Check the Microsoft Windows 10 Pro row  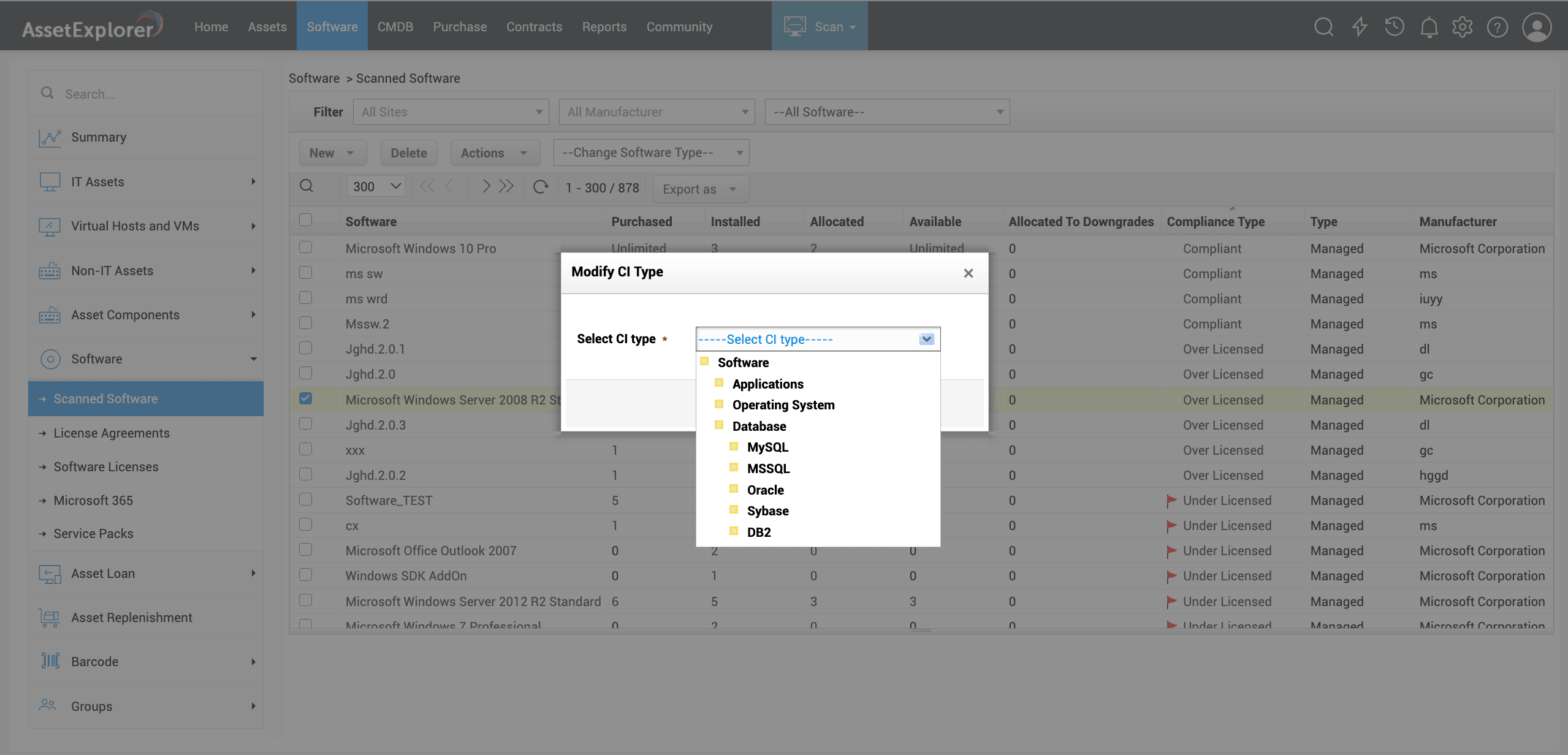pyautogui.click(x=305, y=248)
